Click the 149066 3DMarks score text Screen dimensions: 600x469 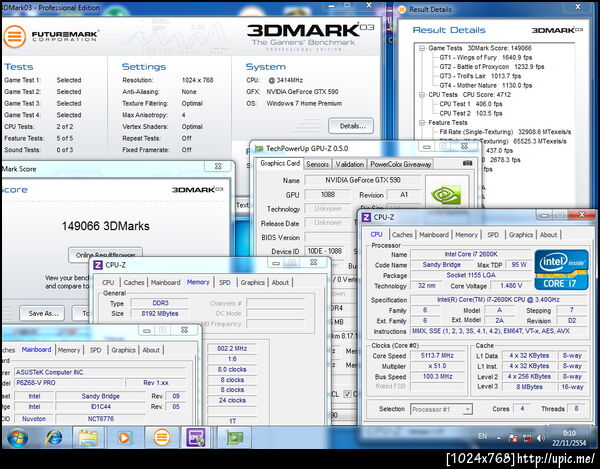click(106, 226)
